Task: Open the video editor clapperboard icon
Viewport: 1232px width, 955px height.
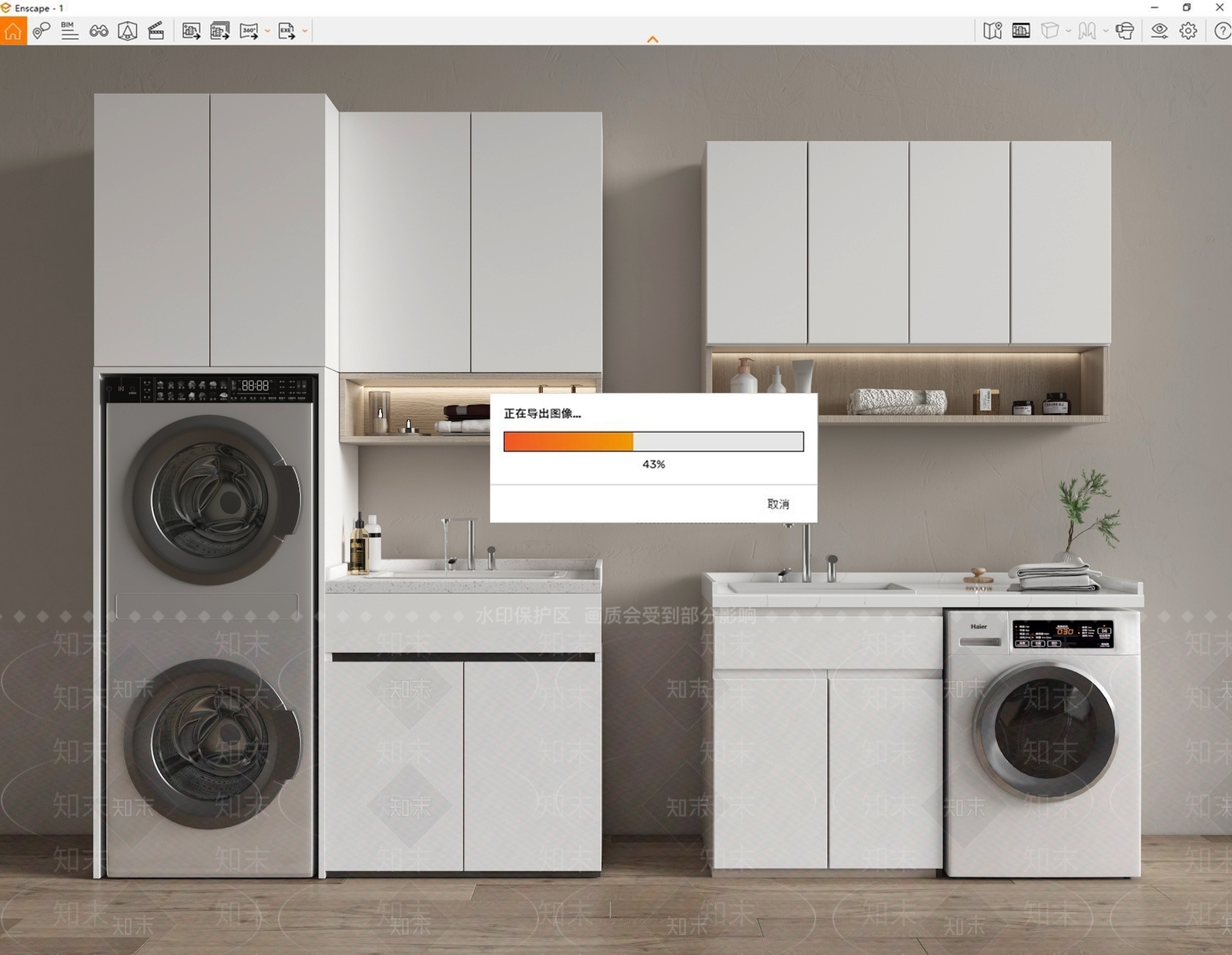Action: 156,31
